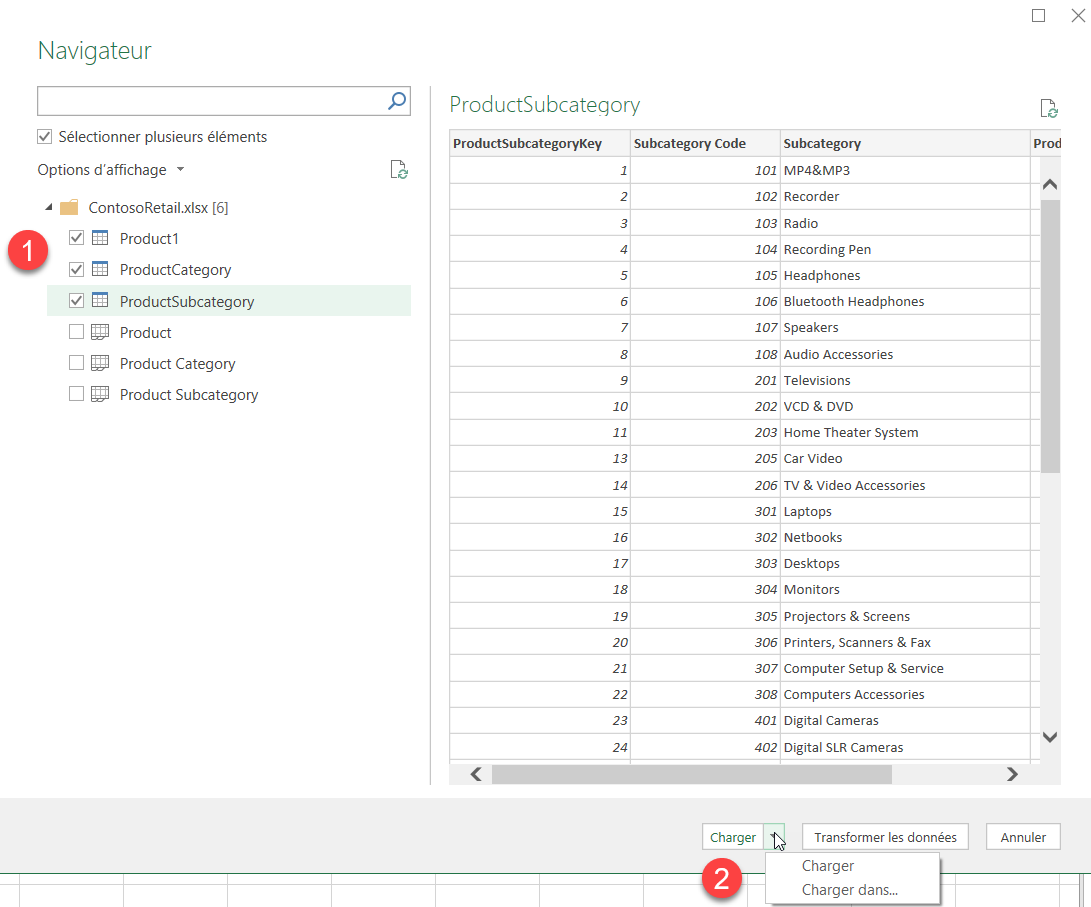Screen dimensions: 1091x907
Task: Select Charger from the open menu
Action: coord(828,864)
